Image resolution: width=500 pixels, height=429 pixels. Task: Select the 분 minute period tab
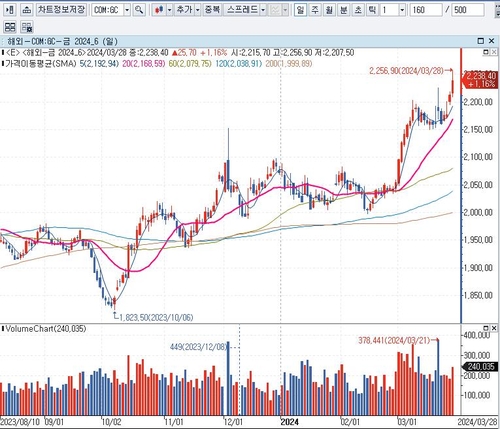tap(343, 10)
